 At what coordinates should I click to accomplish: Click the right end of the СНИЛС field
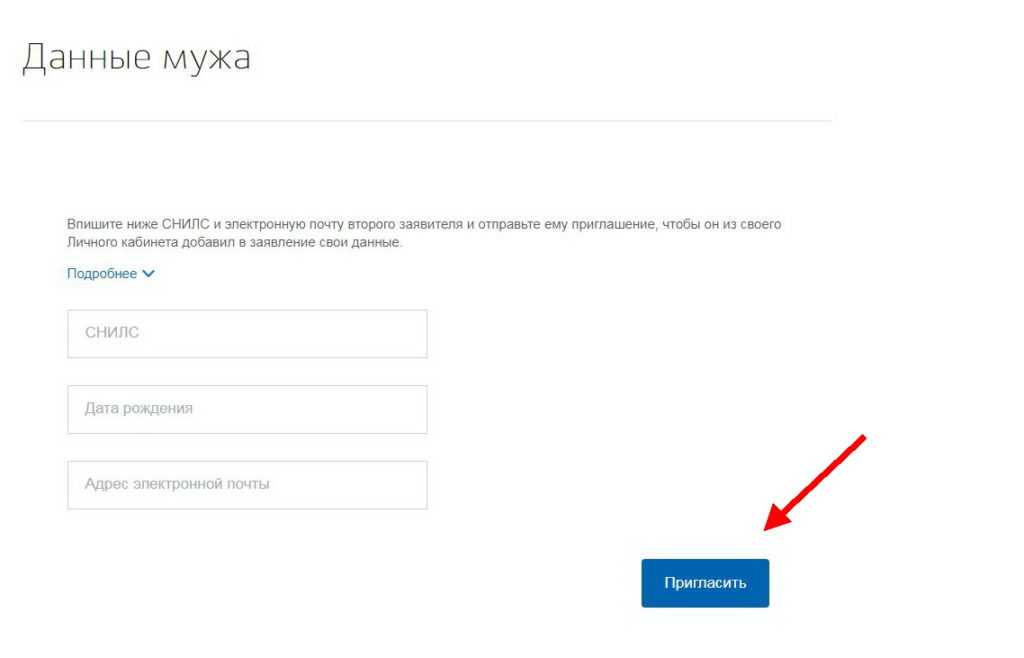[x=410, y=334]
